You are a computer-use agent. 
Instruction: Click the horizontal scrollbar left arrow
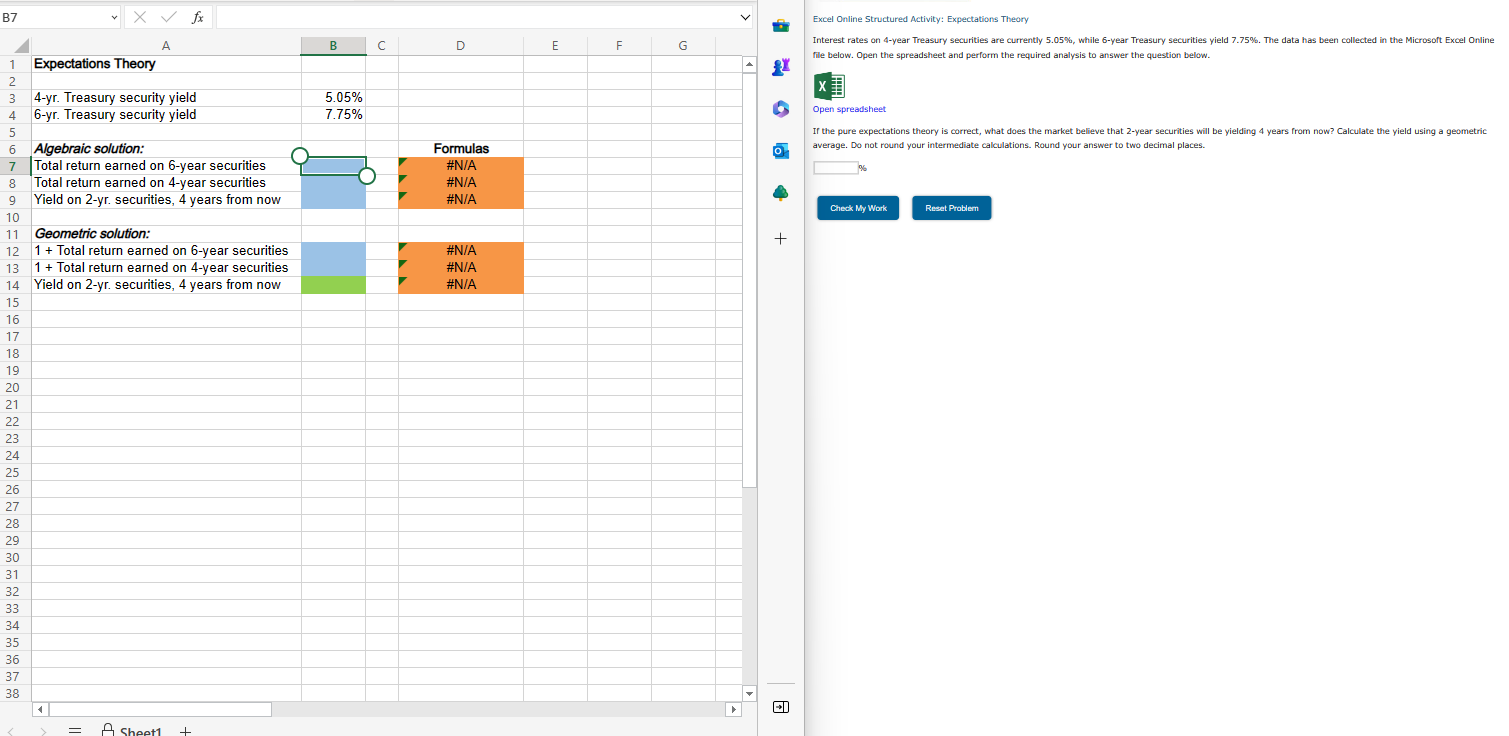coord(40,709)
